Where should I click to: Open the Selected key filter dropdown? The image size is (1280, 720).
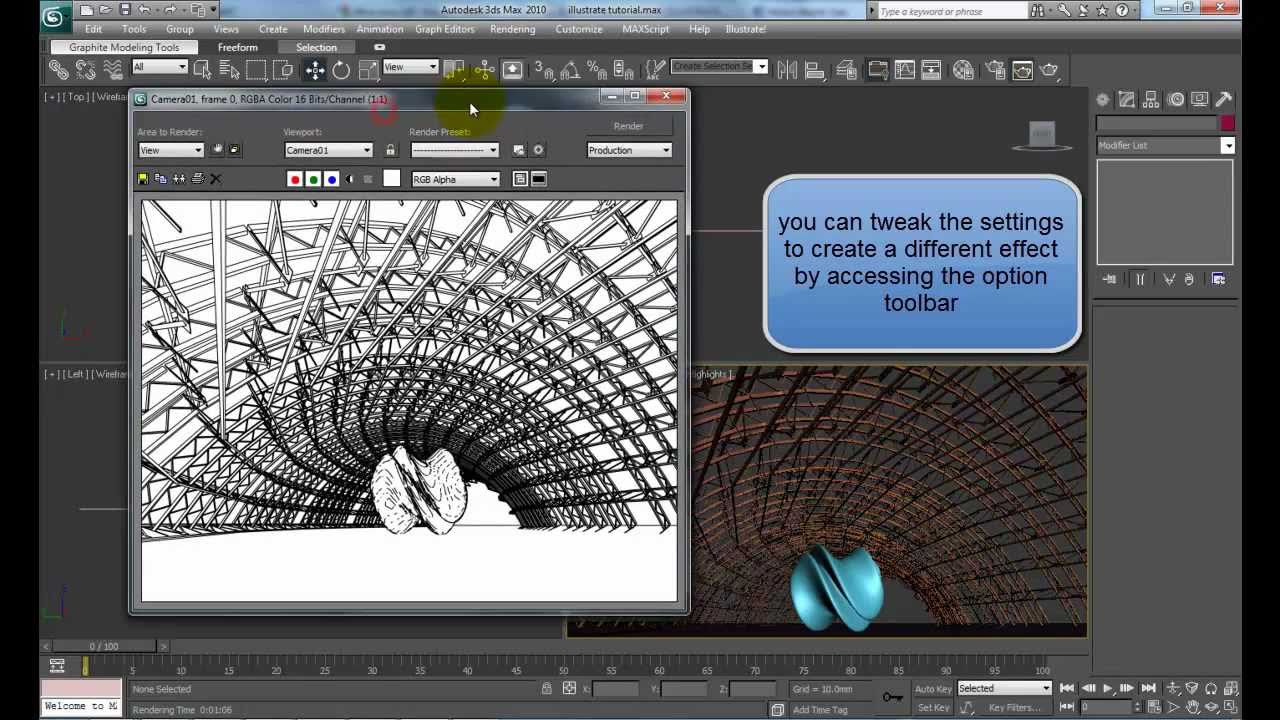coord(1005,688)
